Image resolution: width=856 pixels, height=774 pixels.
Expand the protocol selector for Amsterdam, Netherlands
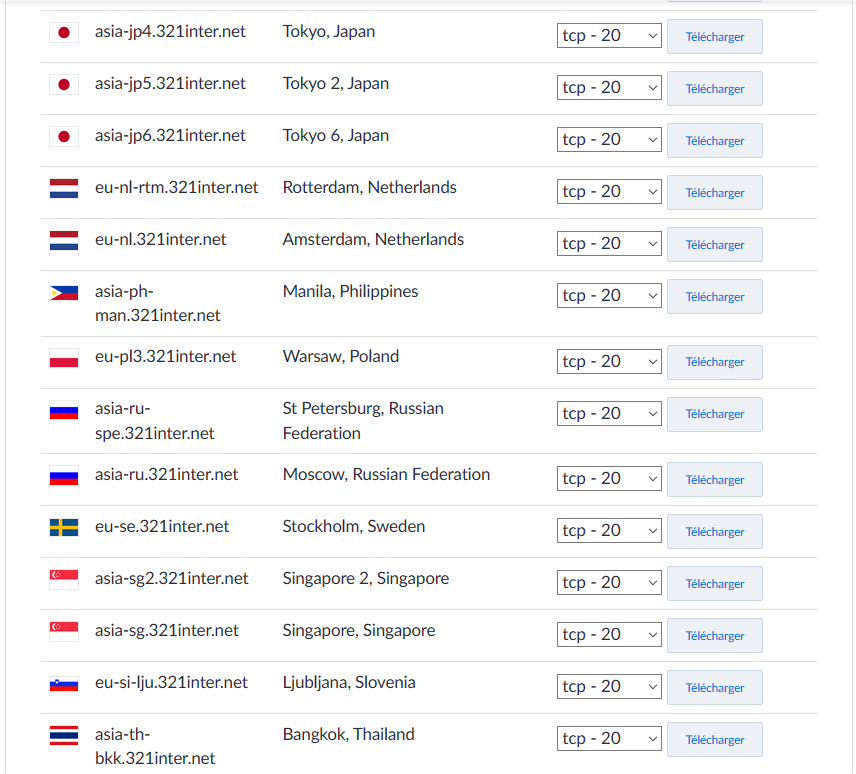(x=609, y=244)
